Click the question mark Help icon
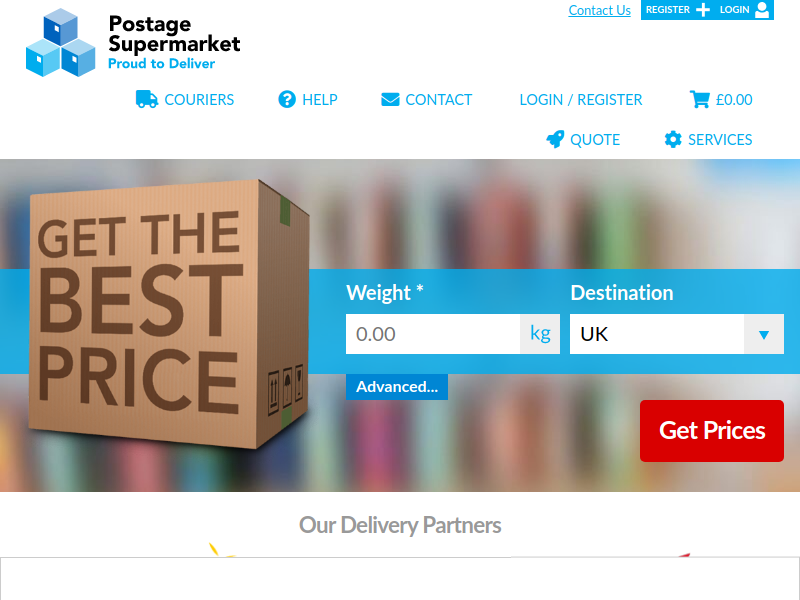The width and height of the screenshot is (800, 600). tap(287, 99)
